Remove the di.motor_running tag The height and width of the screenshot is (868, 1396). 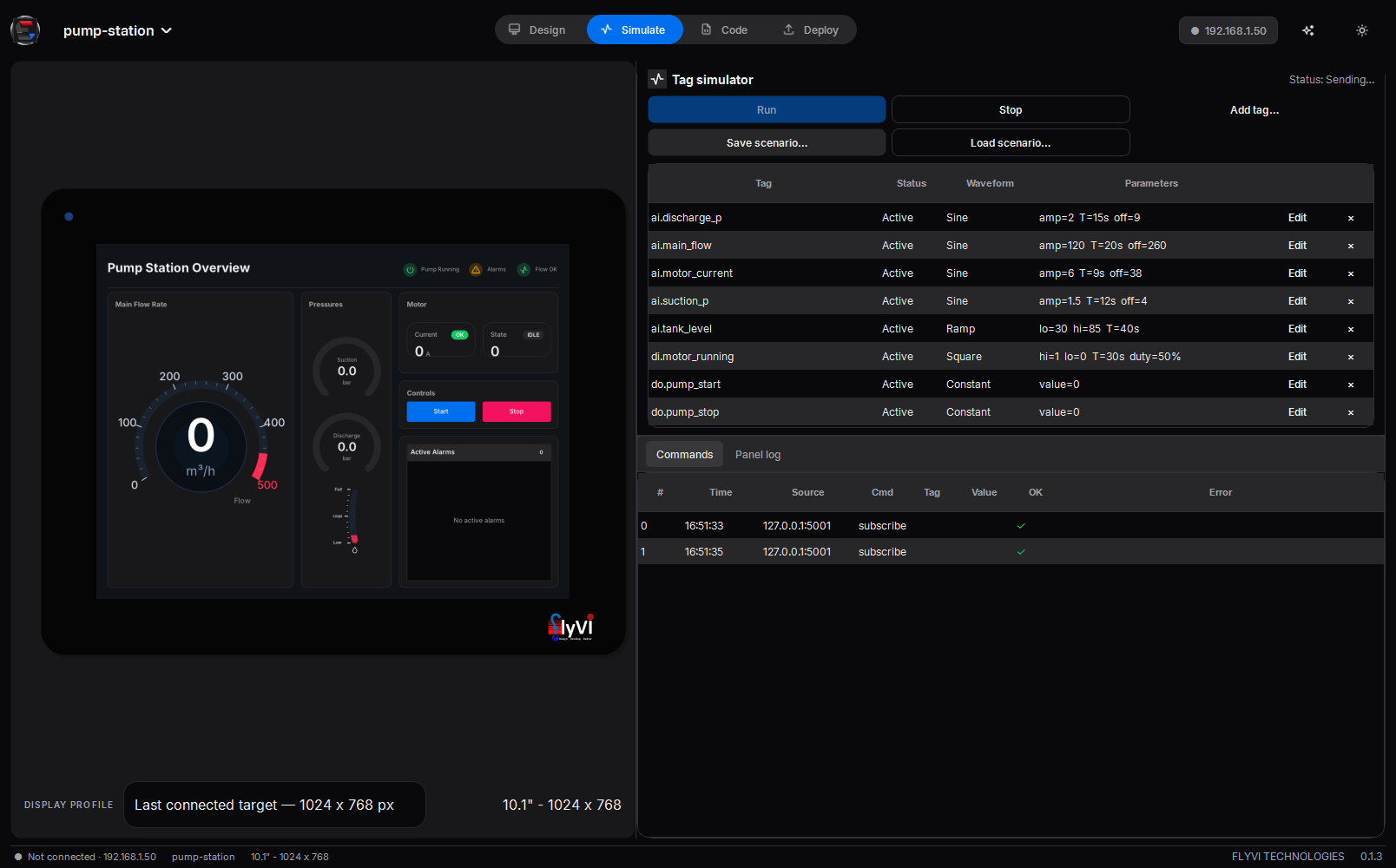click(x=1351, y=357)
